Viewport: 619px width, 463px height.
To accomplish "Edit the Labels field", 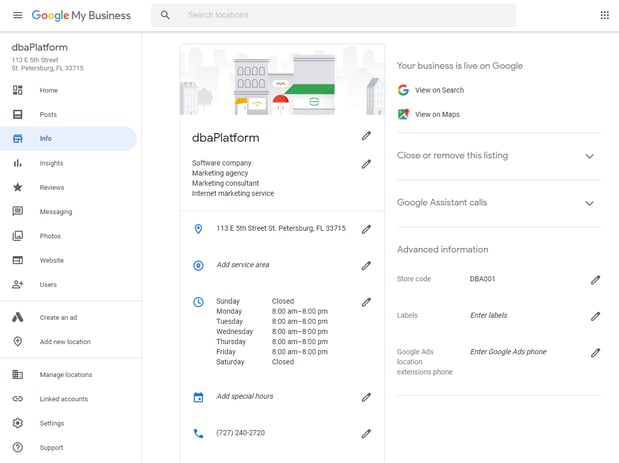I will [595, 316].
